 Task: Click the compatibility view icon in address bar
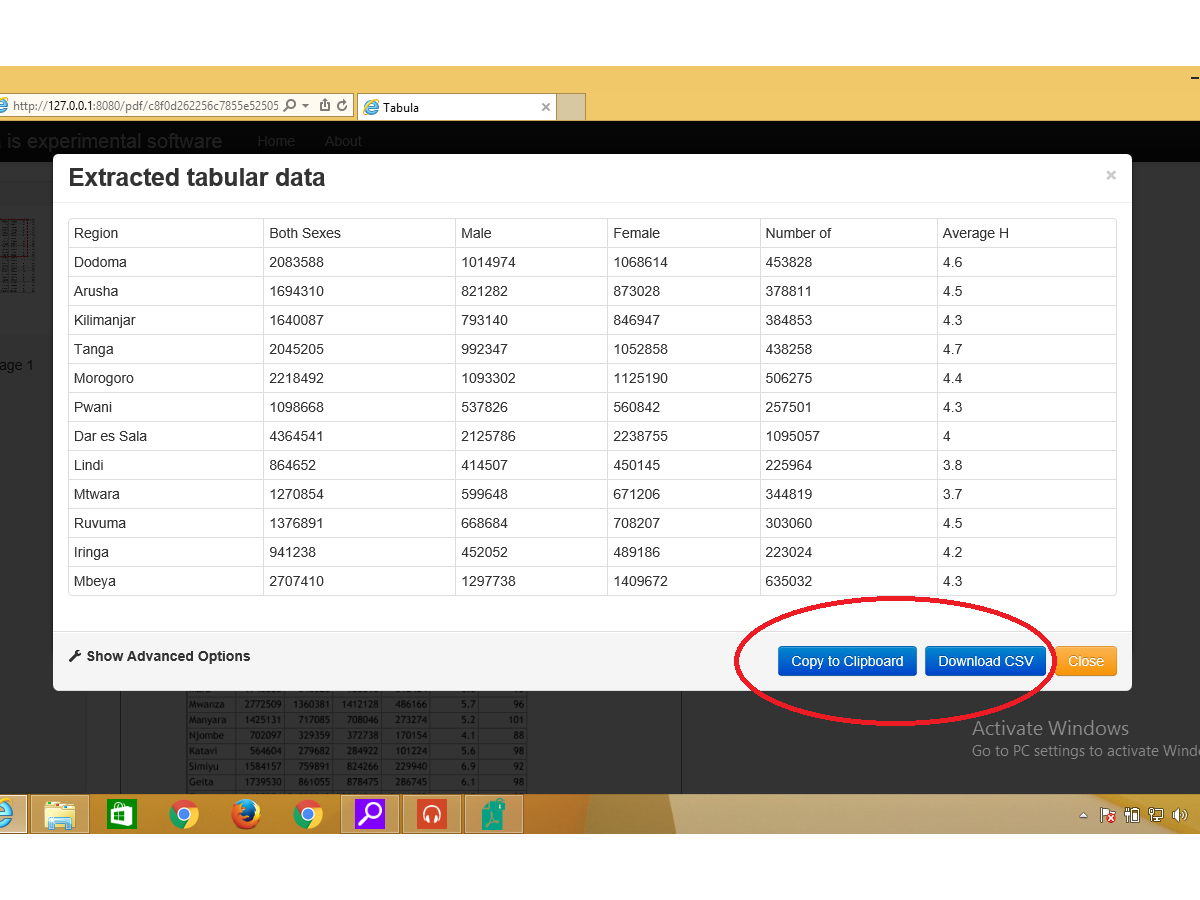(x=324, y=105)
